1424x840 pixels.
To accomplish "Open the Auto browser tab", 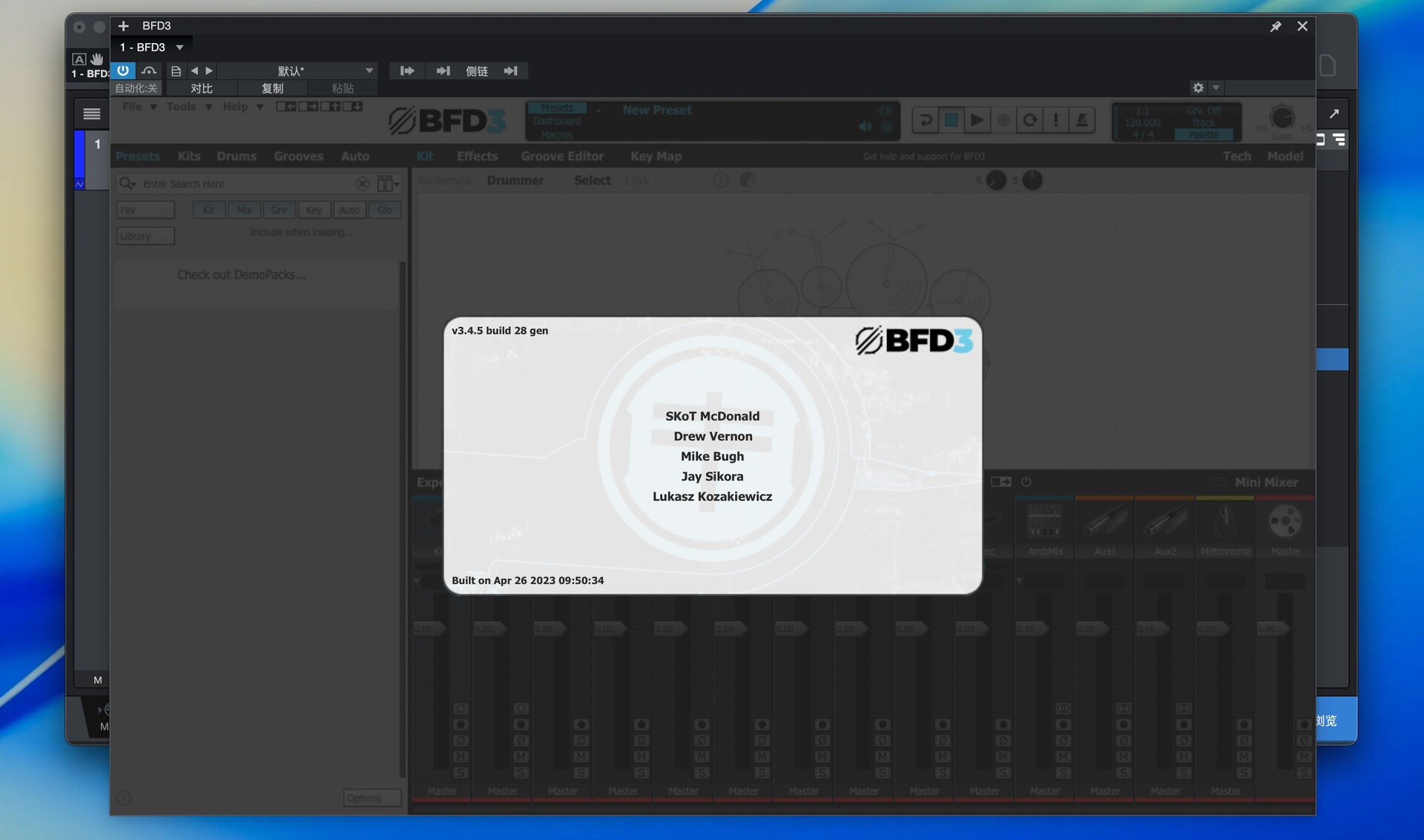I will [x=355, y=156].
